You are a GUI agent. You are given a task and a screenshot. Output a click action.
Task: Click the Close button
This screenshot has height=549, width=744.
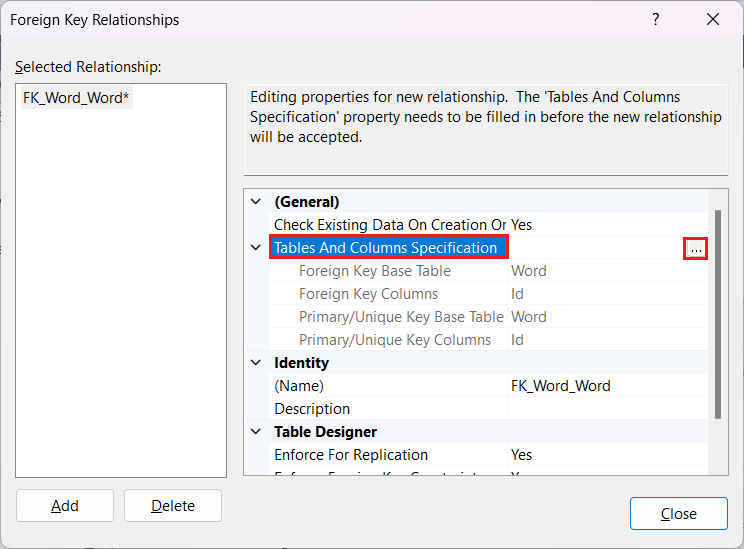[x=679, y=513]
